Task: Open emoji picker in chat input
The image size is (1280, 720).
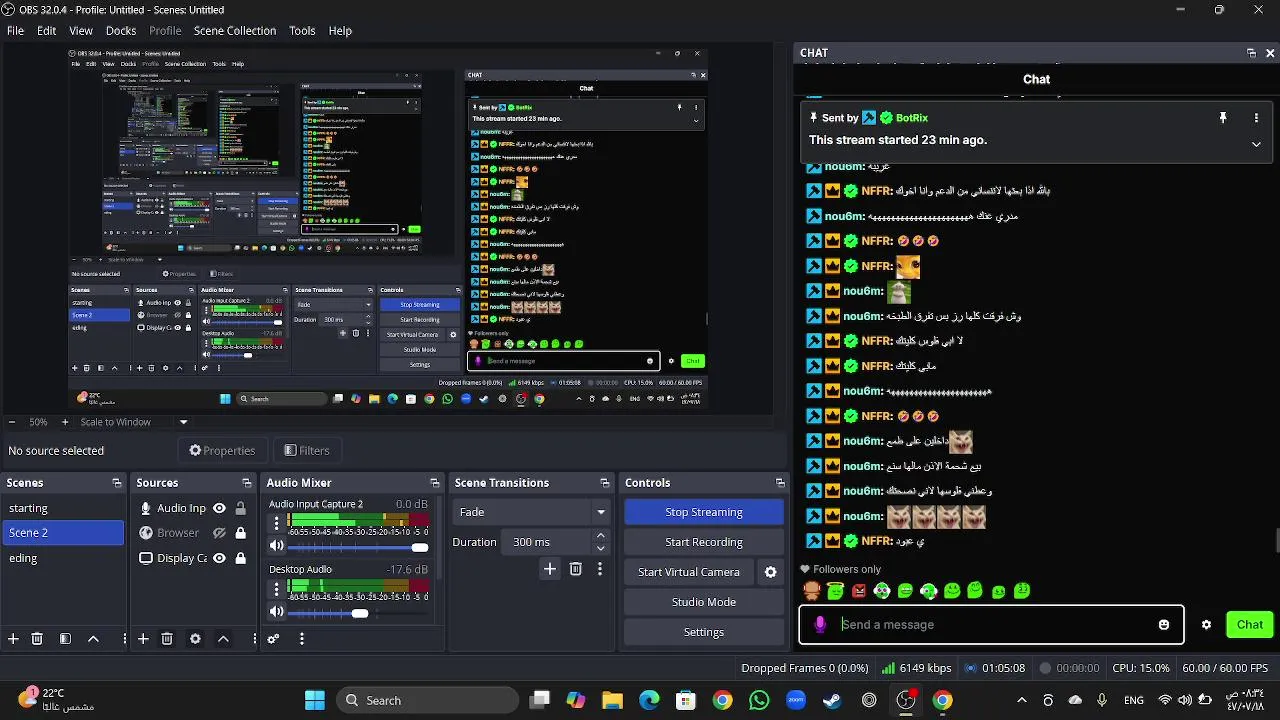Action: 1164,625
